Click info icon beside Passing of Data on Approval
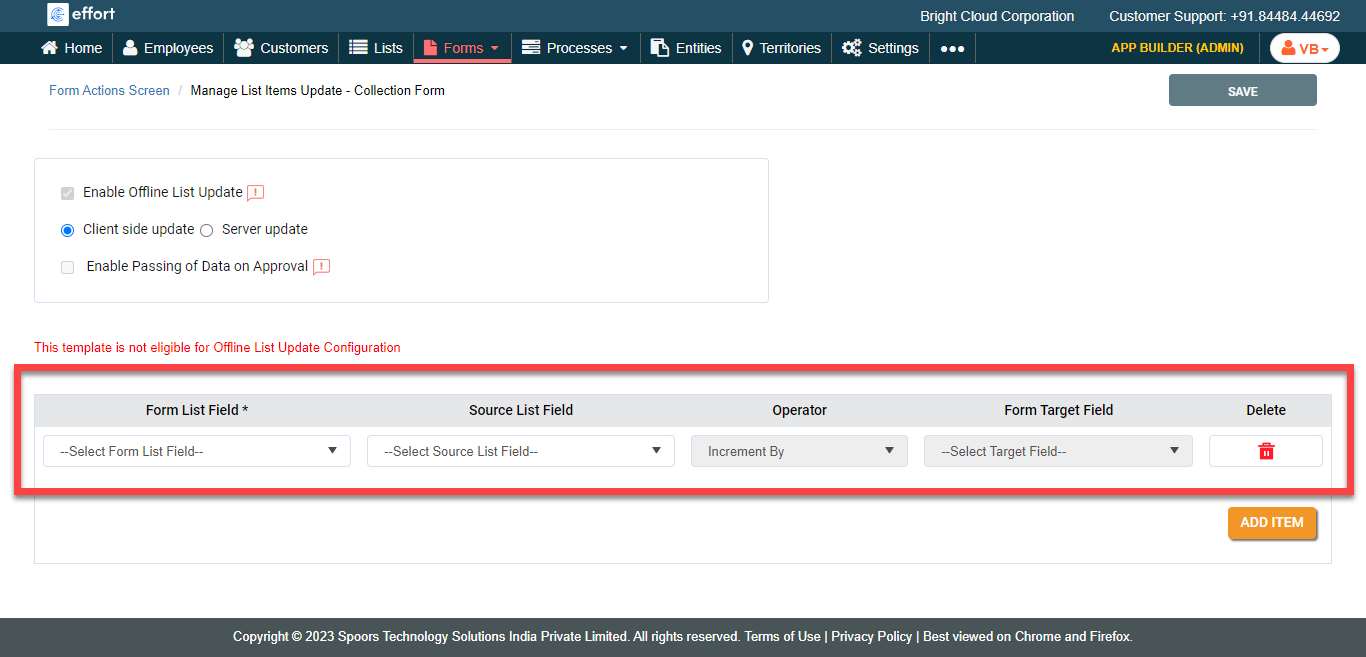The width and height of the screenshot is (1366, 657). [x=321, y=267]
